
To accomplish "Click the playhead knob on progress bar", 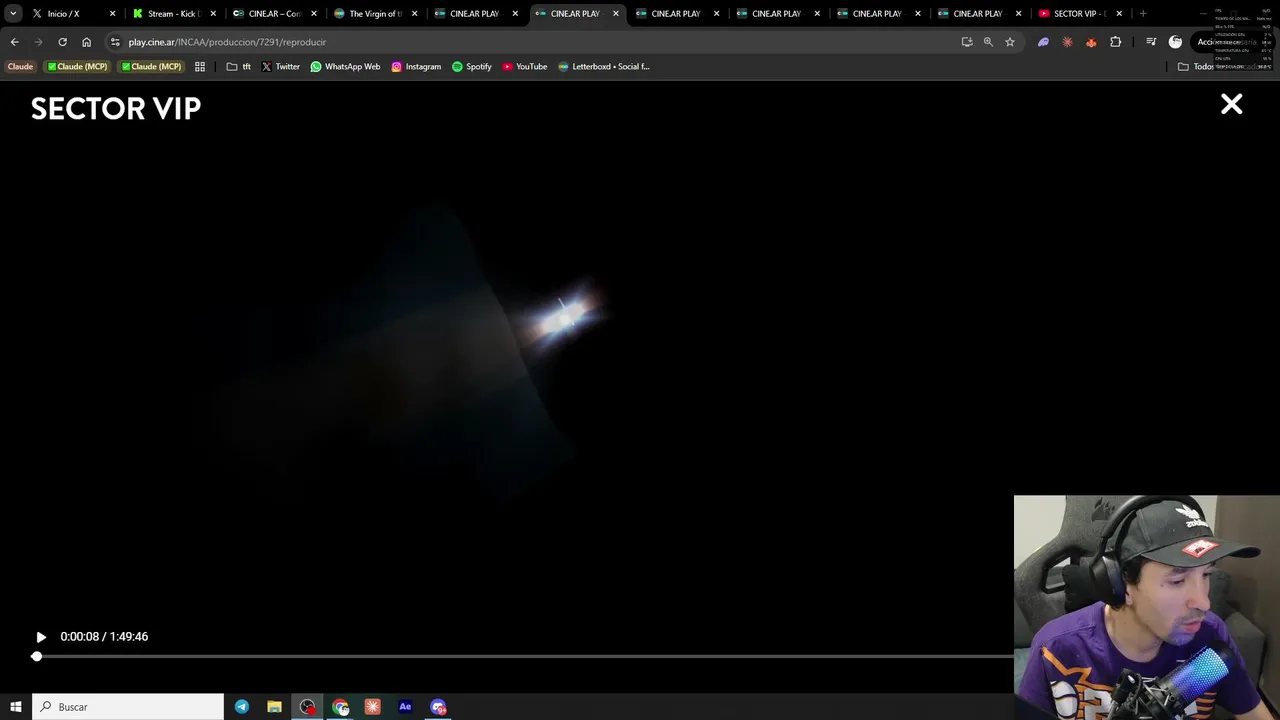I will [37, 657].
